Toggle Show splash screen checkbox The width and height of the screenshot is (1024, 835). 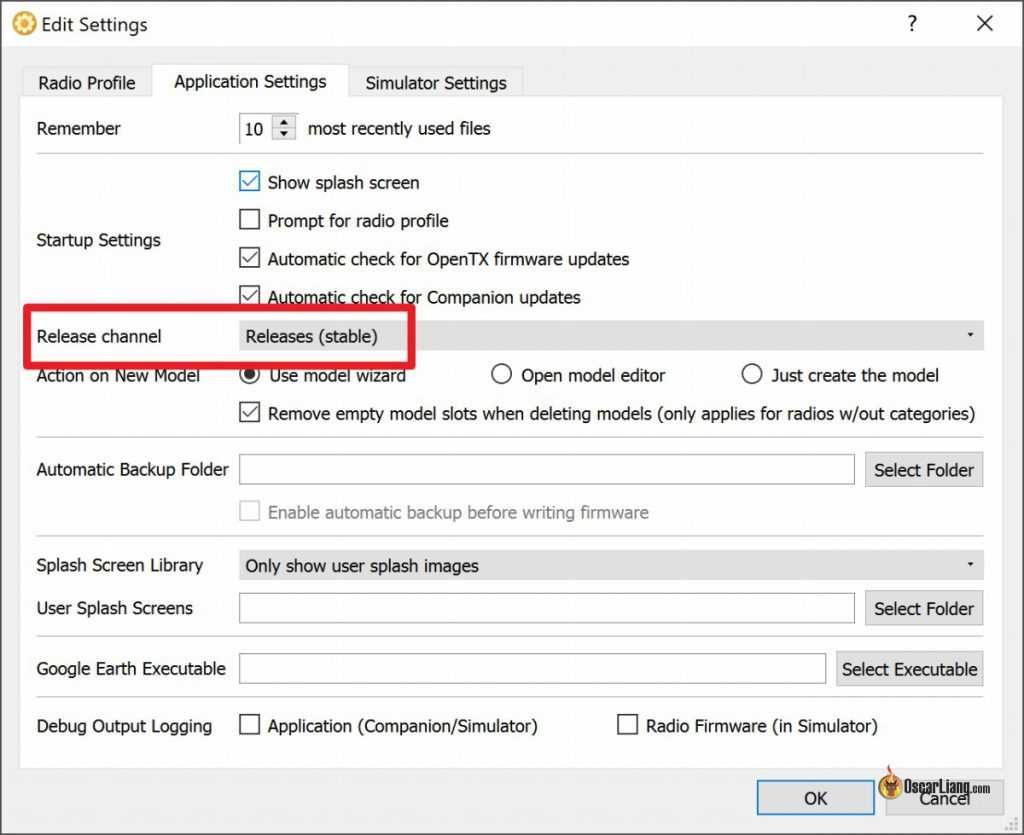tap(250, 183)
